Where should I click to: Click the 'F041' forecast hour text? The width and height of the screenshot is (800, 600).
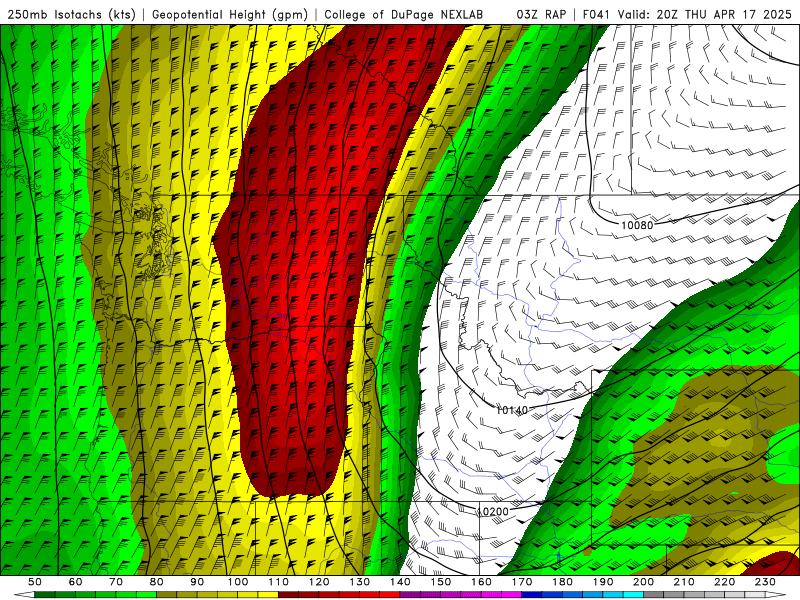pyautogui.click(x=596, y=14)
